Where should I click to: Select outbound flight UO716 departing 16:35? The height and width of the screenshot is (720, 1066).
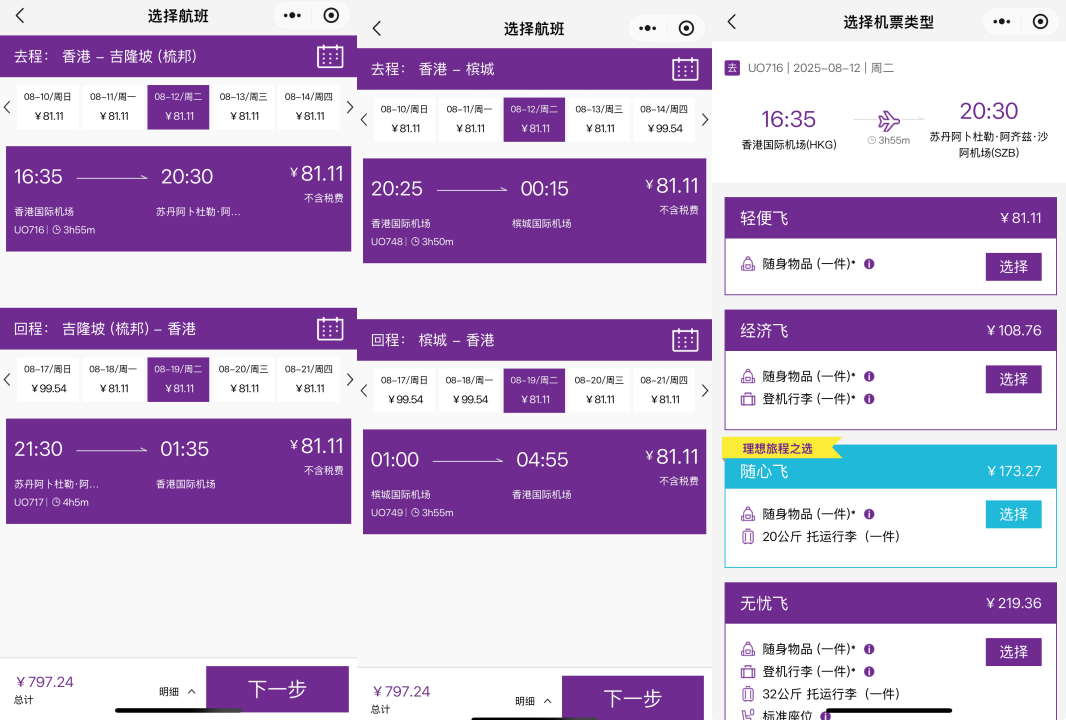(x=179, y=199)
